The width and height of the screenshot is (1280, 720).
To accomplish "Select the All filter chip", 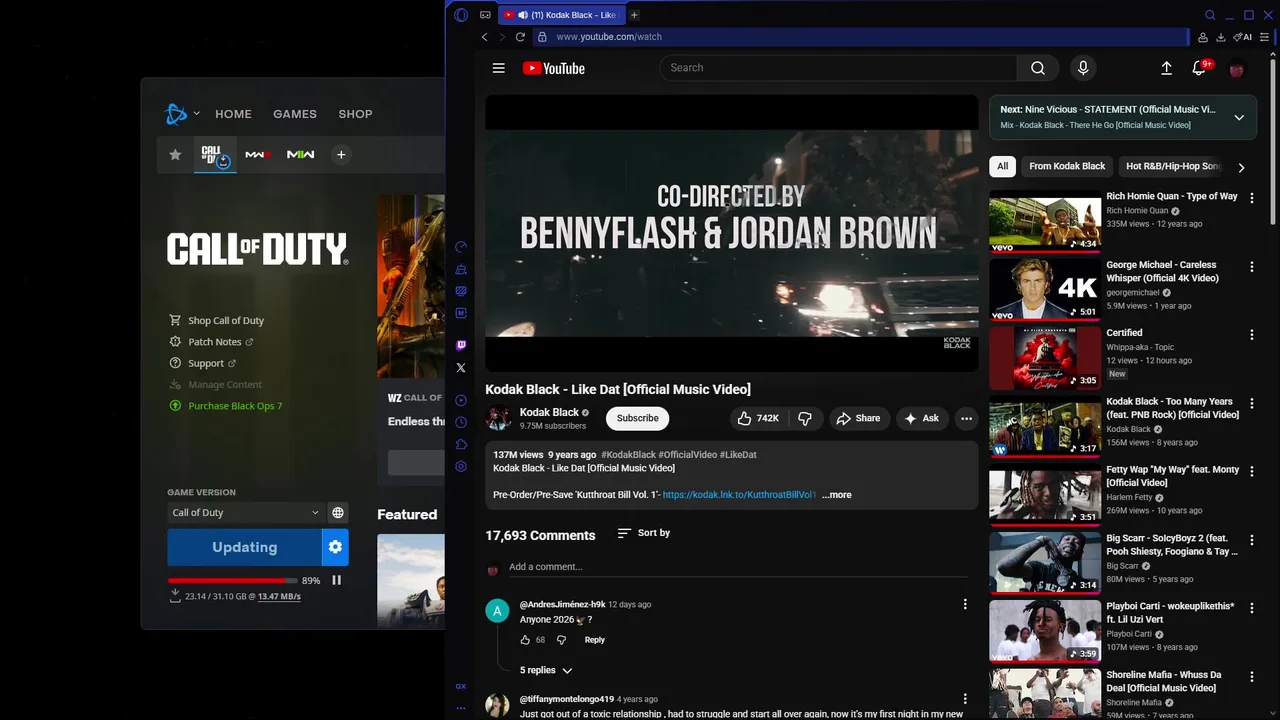I will pos(1002,166).
